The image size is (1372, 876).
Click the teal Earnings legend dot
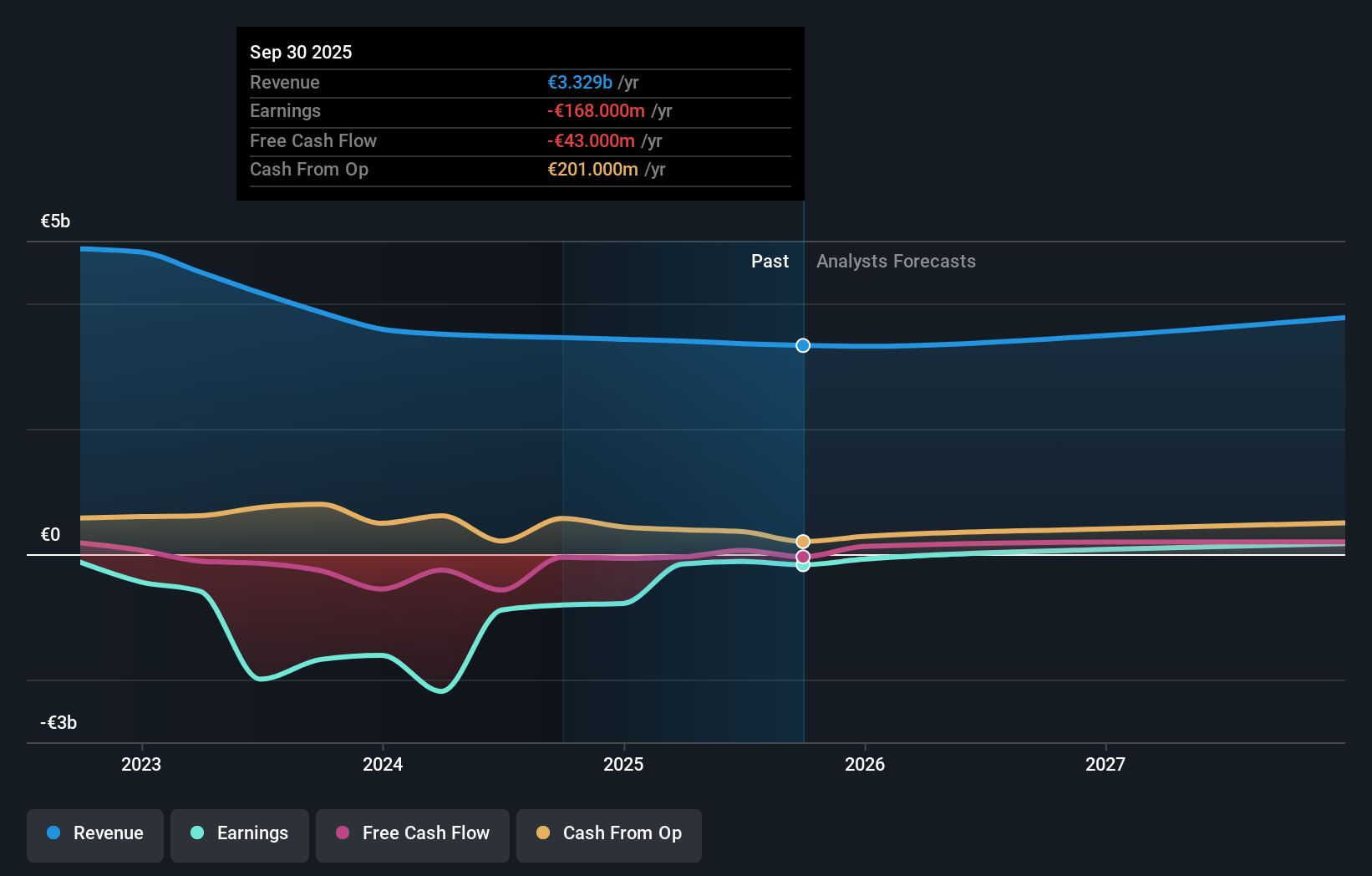point(196,834)
